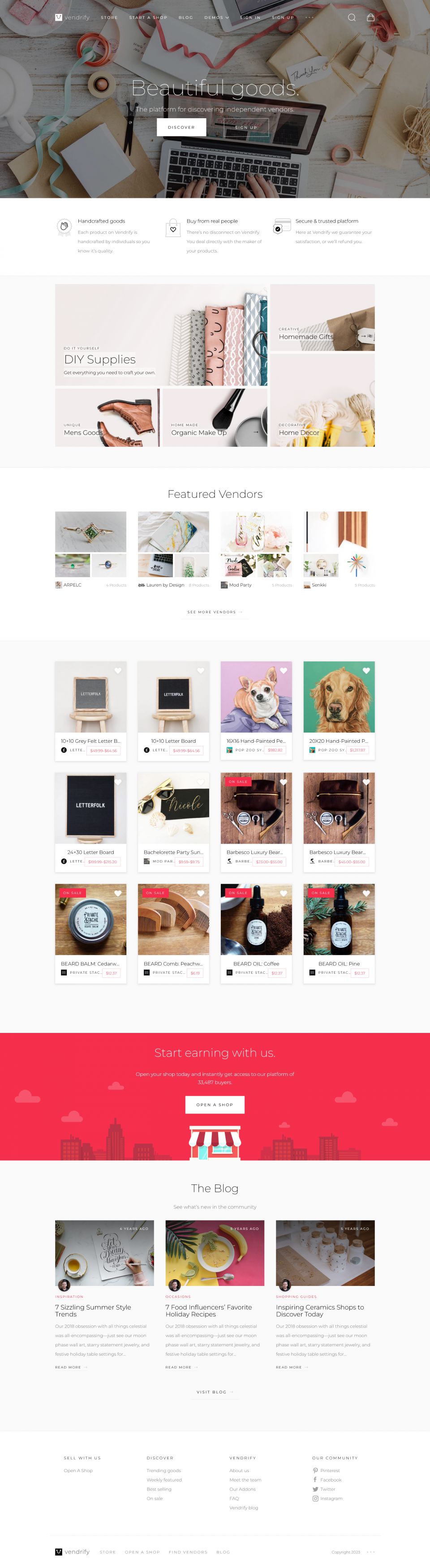The image size is (430, 1568).
Task: Open the Pinterest community link
Action: (326, 1470)
